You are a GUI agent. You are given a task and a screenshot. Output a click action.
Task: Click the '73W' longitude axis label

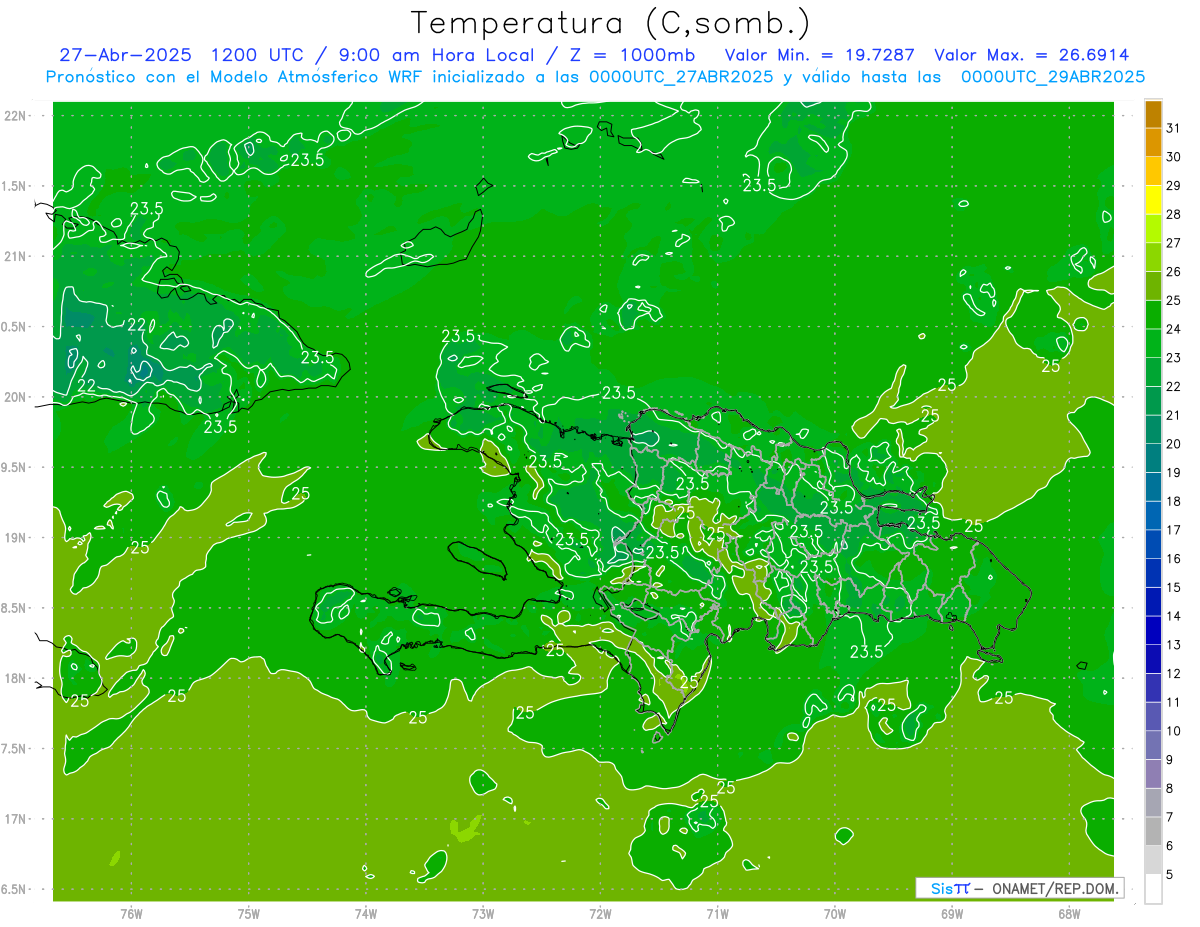[x=483, y=913]
